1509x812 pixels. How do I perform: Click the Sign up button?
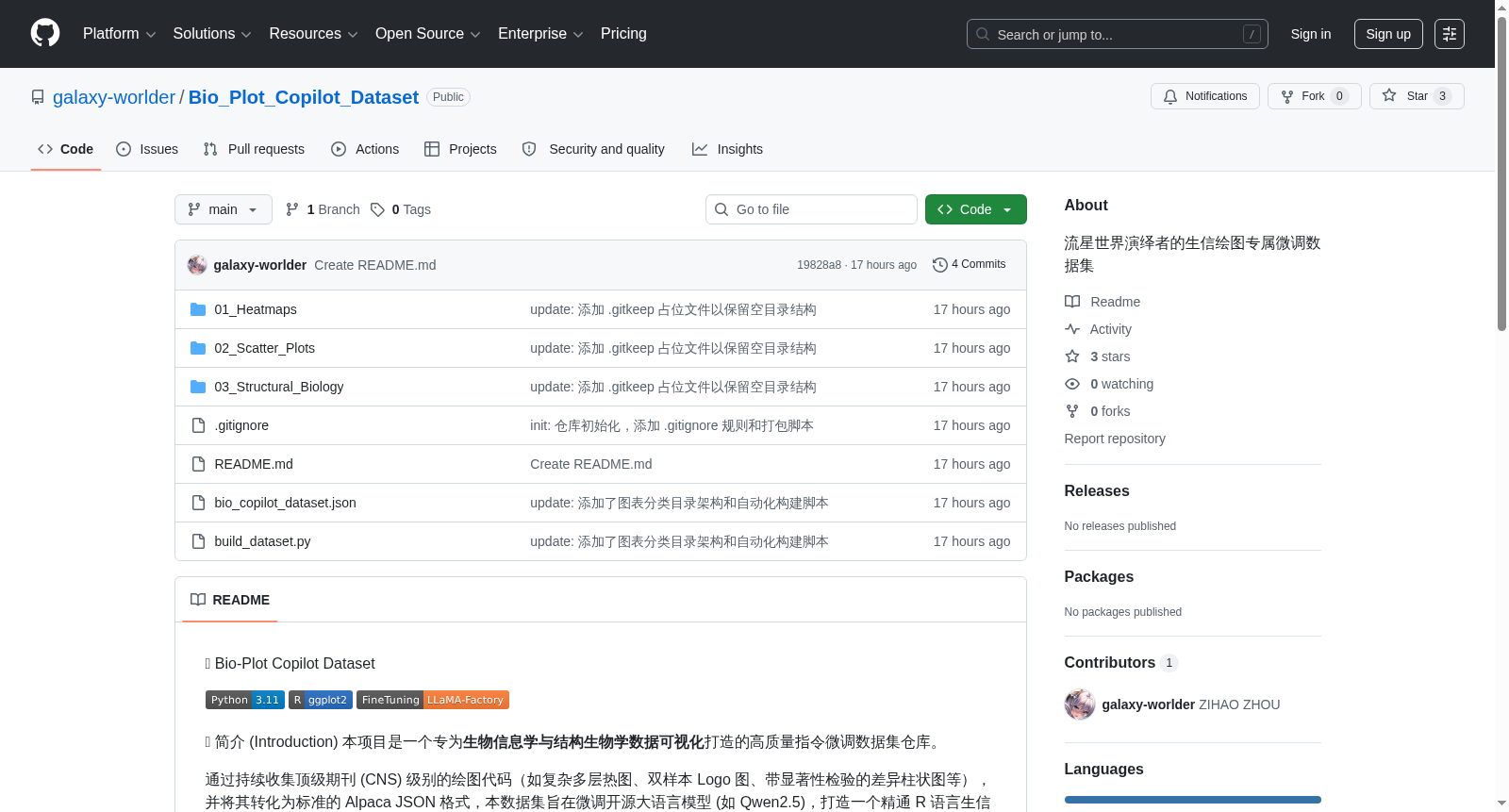[x=1388, y=34]
